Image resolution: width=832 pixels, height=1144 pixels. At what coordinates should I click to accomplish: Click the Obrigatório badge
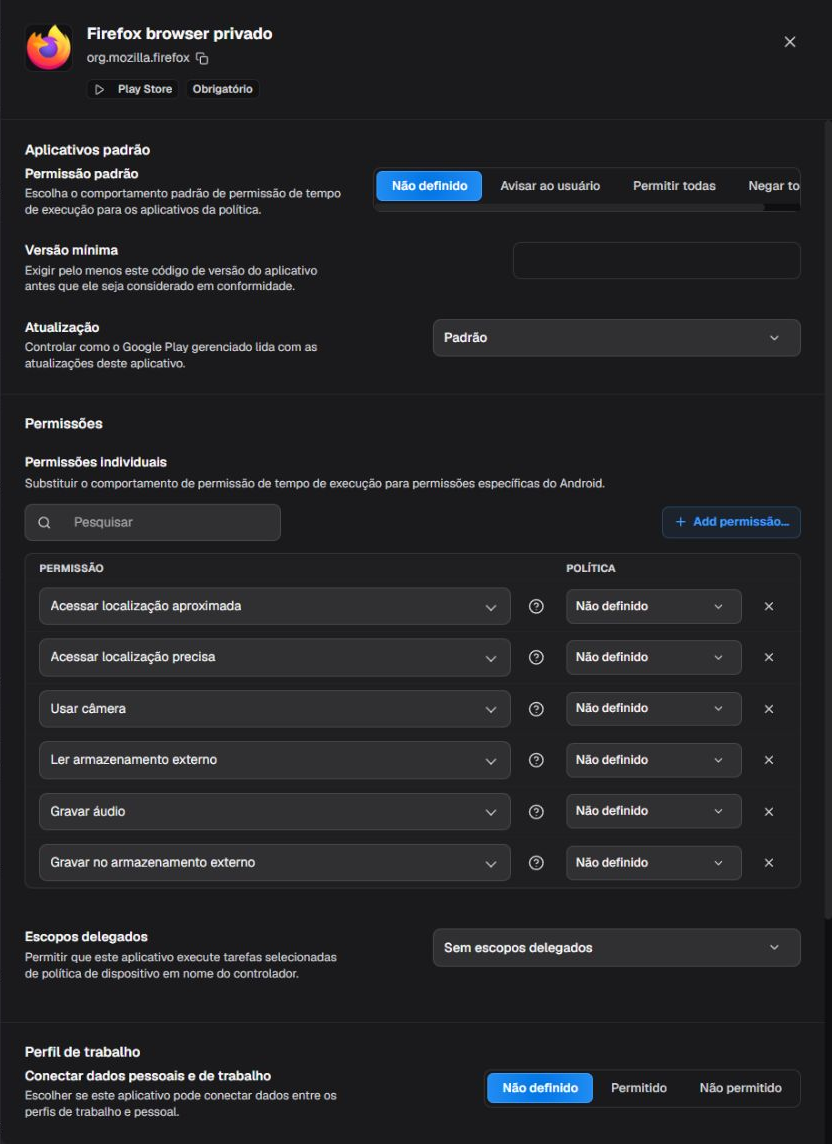(x=223, y=89)
